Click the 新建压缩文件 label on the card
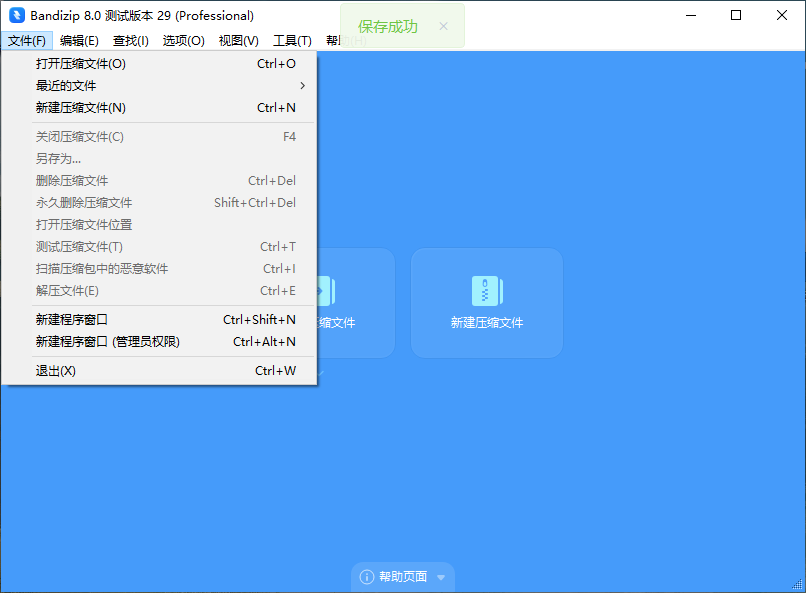 [487, 323]
